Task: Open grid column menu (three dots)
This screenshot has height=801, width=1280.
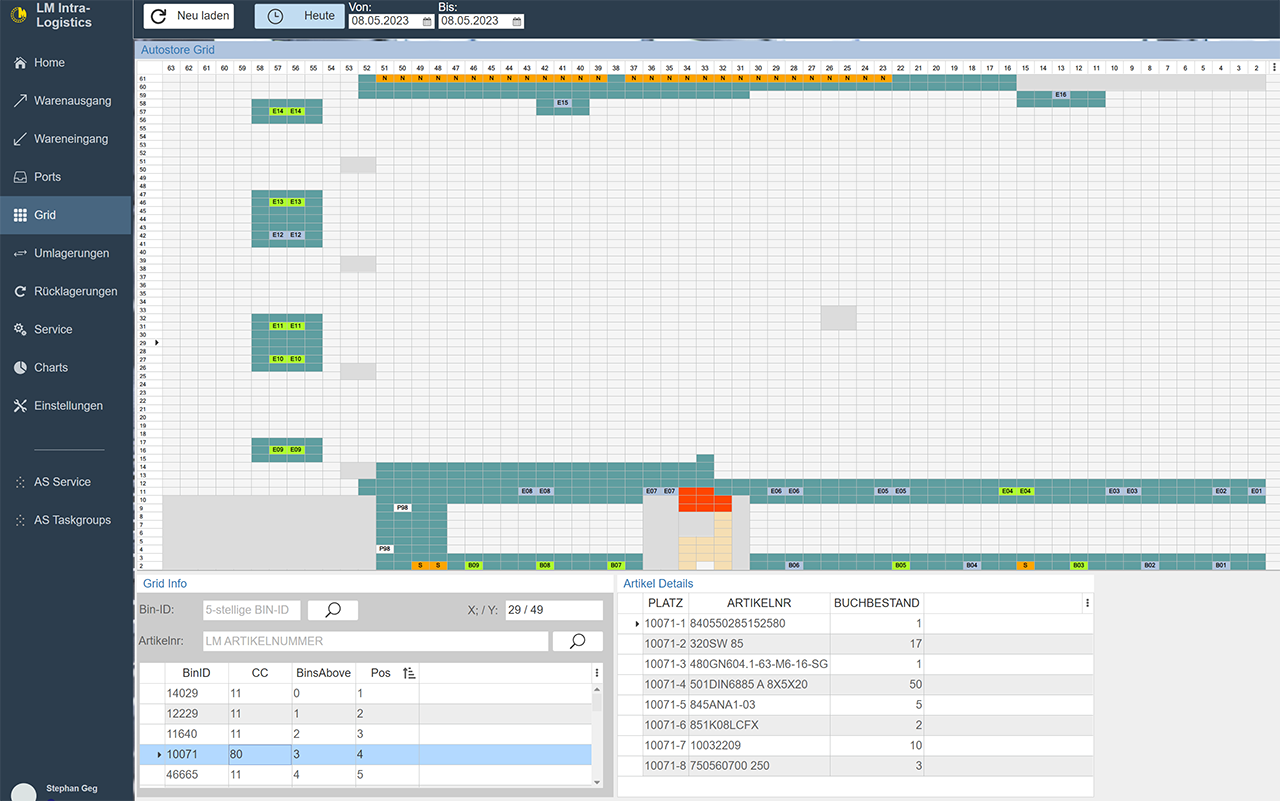Action: [1273, 67]
